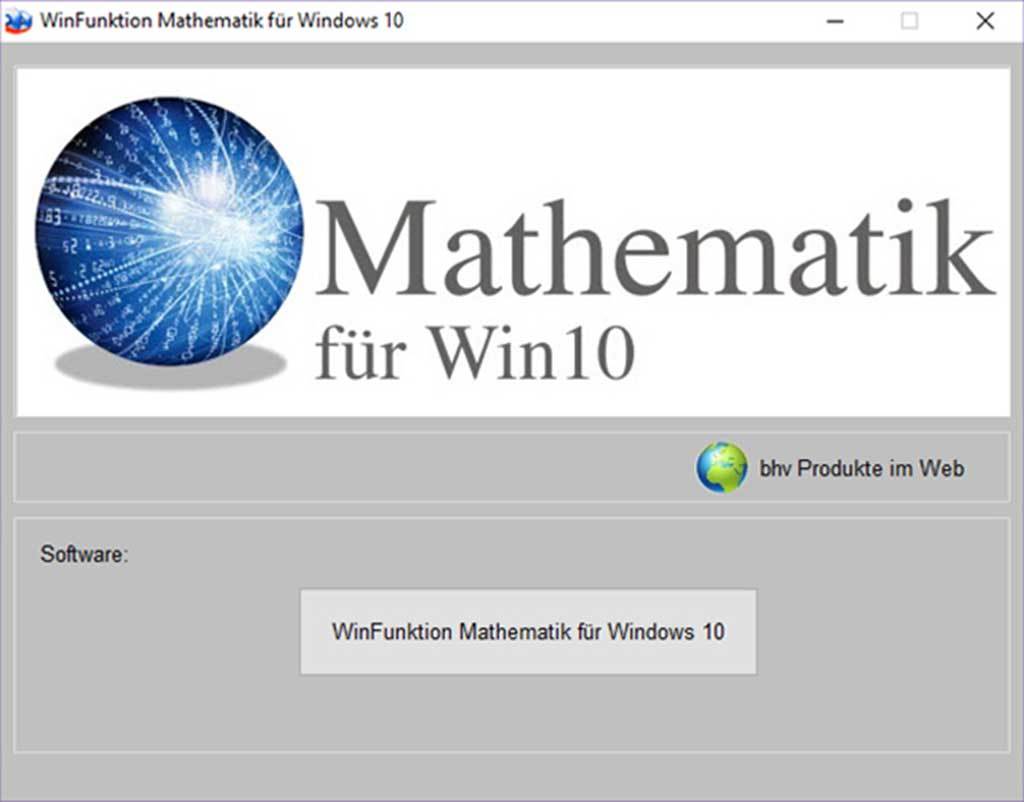
Task: Close the WinFunktion Mathematik window
Action: (985, 22)
